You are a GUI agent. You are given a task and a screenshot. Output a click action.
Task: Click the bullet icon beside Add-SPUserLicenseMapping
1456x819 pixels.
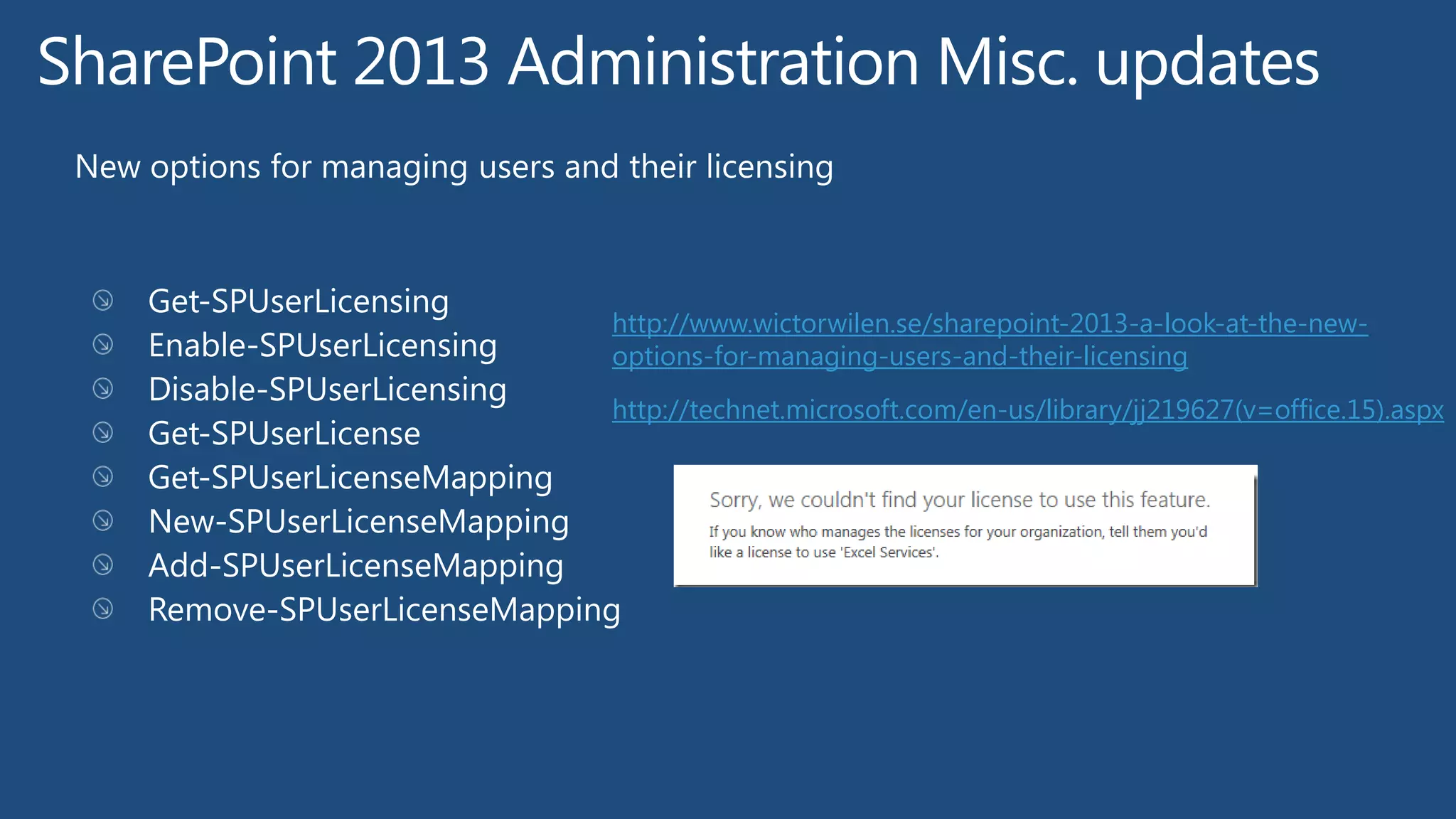103,565
